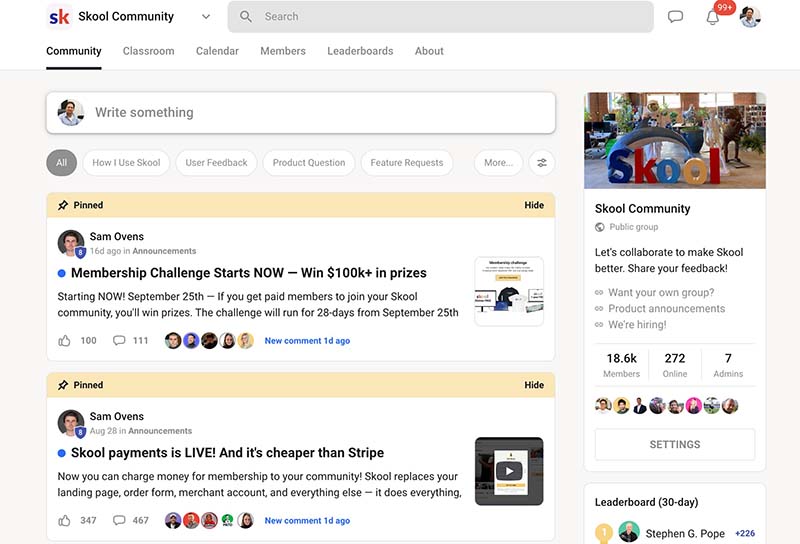This screenshot has width=800, height=544.
Task: Filter by How I Use Skool
Action: pyautogui.click(x=126, y=163)
